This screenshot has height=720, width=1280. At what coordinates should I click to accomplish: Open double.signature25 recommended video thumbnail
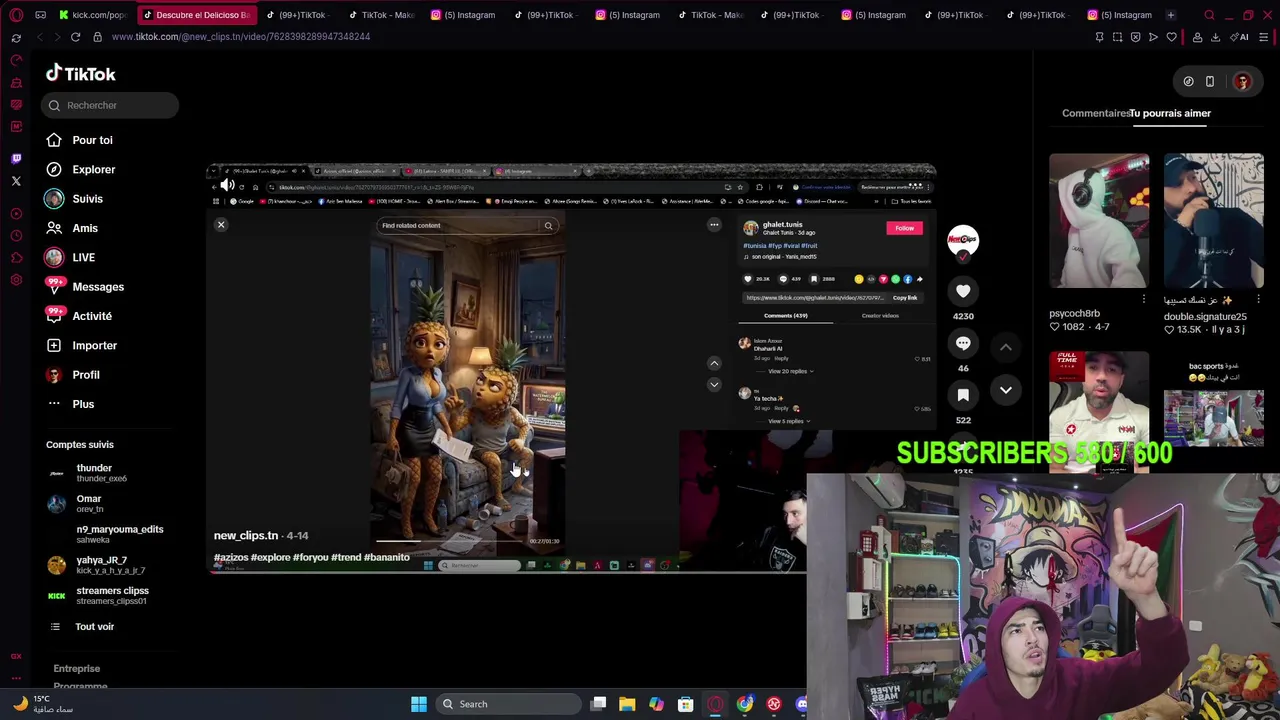tap(1213, 221)
